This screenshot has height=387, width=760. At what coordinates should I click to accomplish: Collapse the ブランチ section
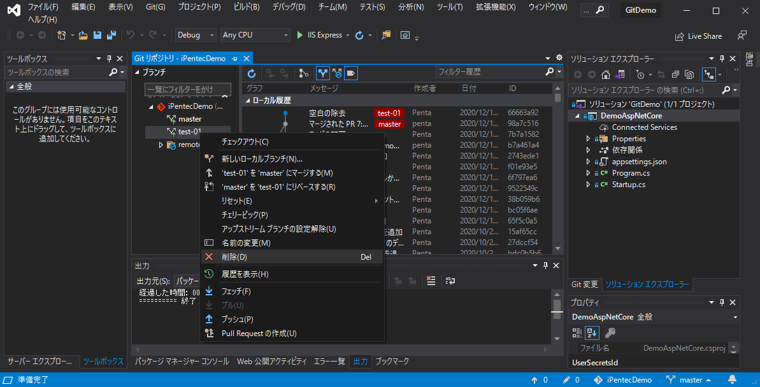click(137, 72)
